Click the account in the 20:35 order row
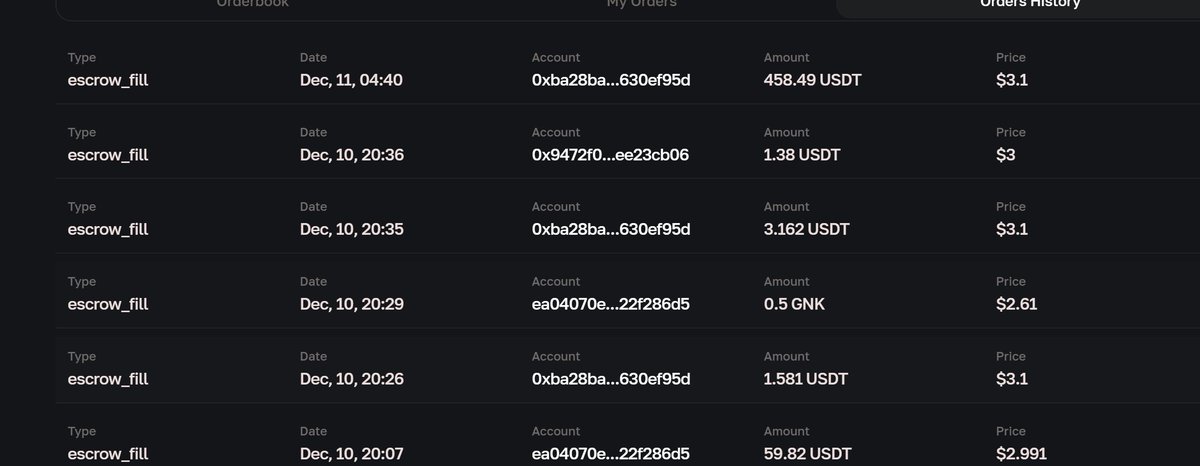 (x=611, y=230)
